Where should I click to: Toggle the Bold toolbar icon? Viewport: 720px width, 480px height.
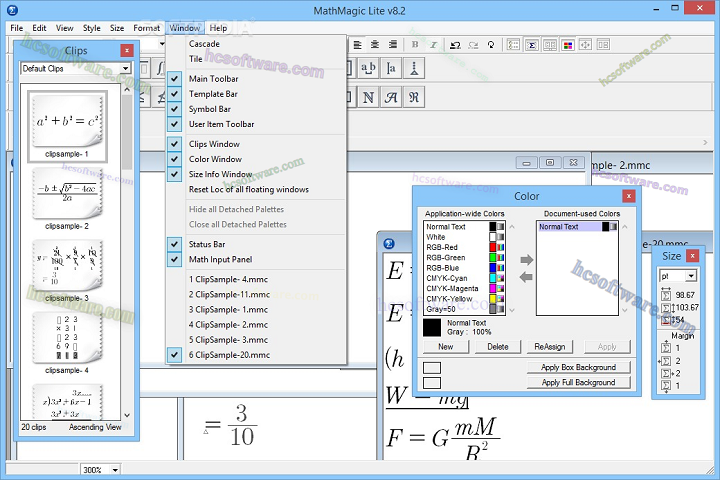coord(415,45)
